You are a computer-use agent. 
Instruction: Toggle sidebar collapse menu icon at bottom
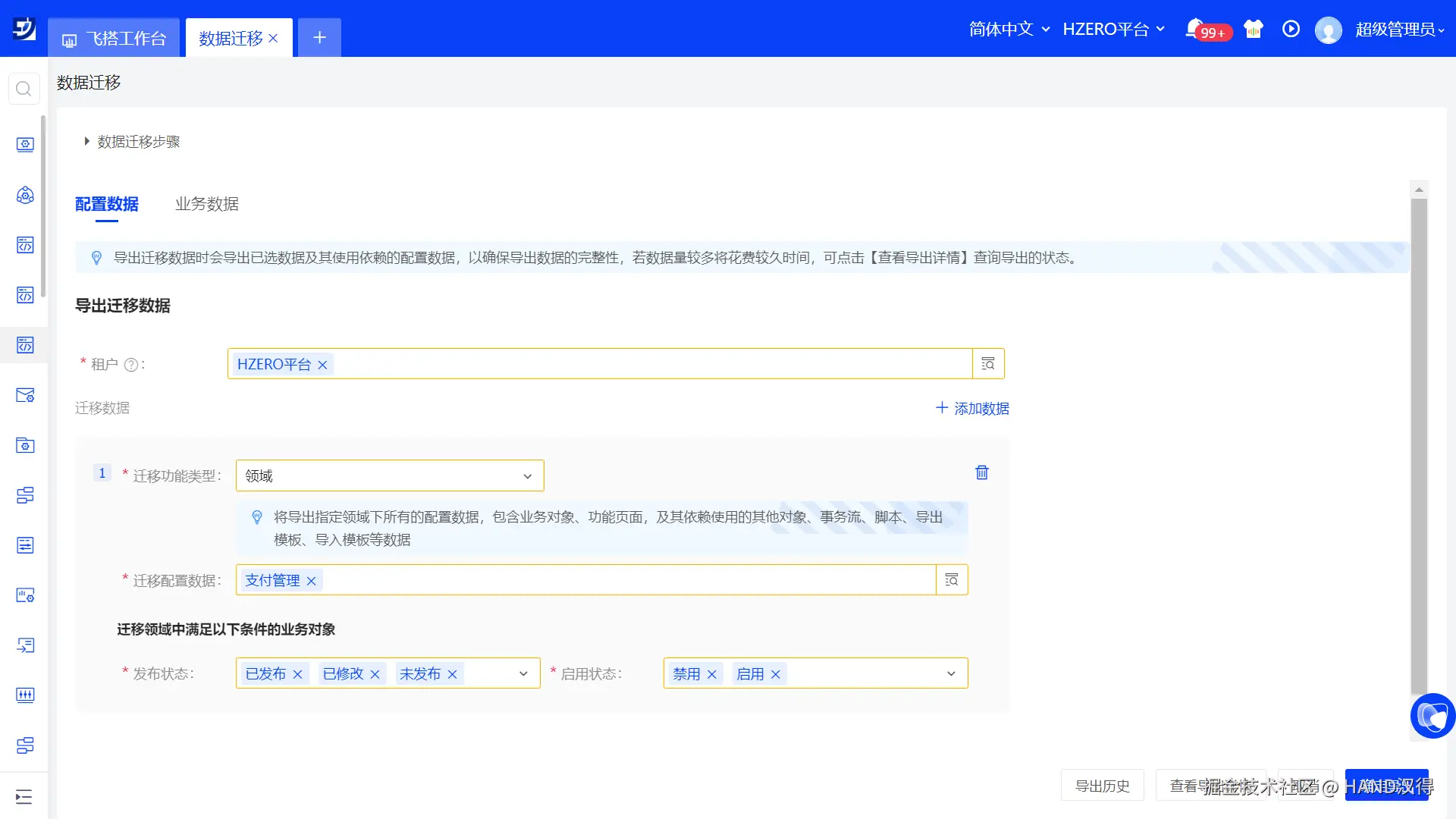24,796
